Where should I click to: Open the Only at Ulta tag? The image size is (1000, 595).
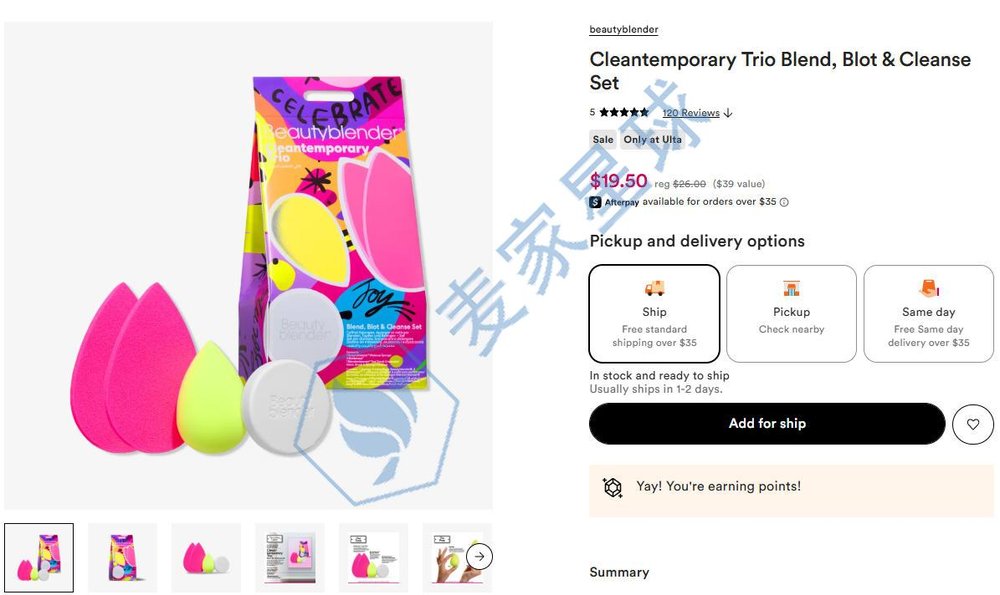[652, 139]
